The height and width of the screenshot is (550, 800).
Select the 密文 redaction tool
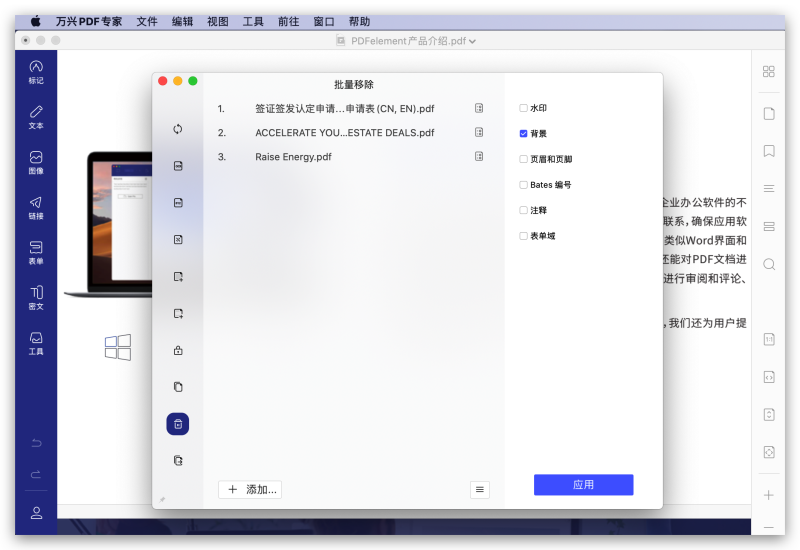(36, 297)
